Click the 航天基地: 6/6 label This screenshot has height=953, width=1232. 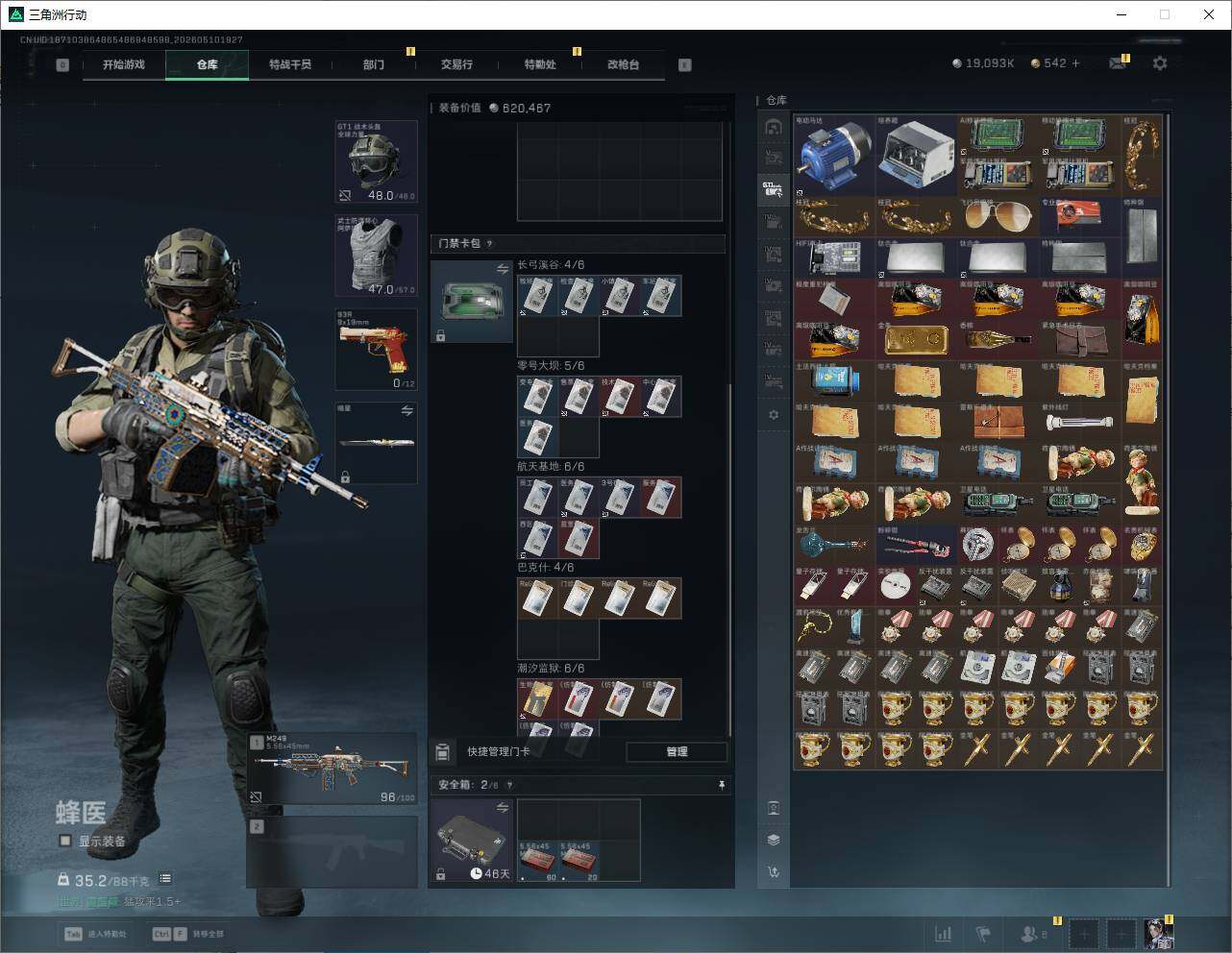[x=551, y=467]
